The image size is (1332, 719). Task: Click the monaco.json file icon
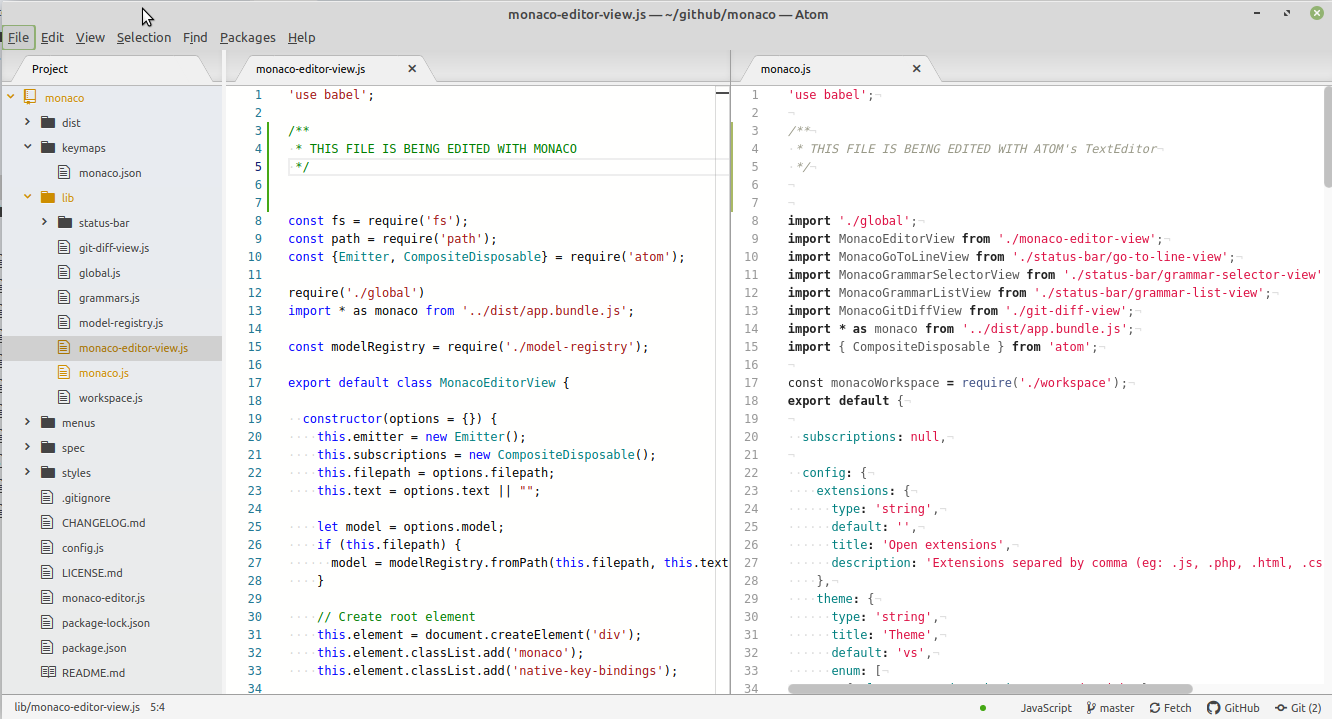click(x=65, y=172)
